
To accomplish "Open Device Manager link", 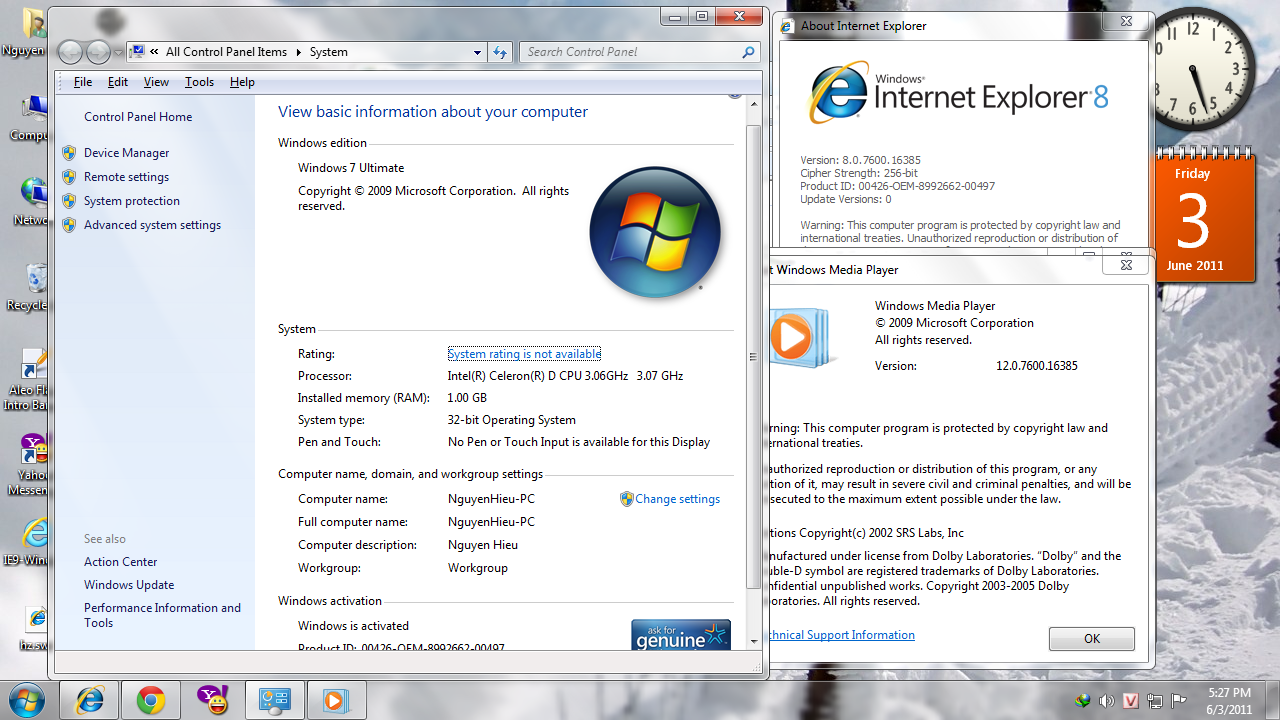I will tap(127, 153).
